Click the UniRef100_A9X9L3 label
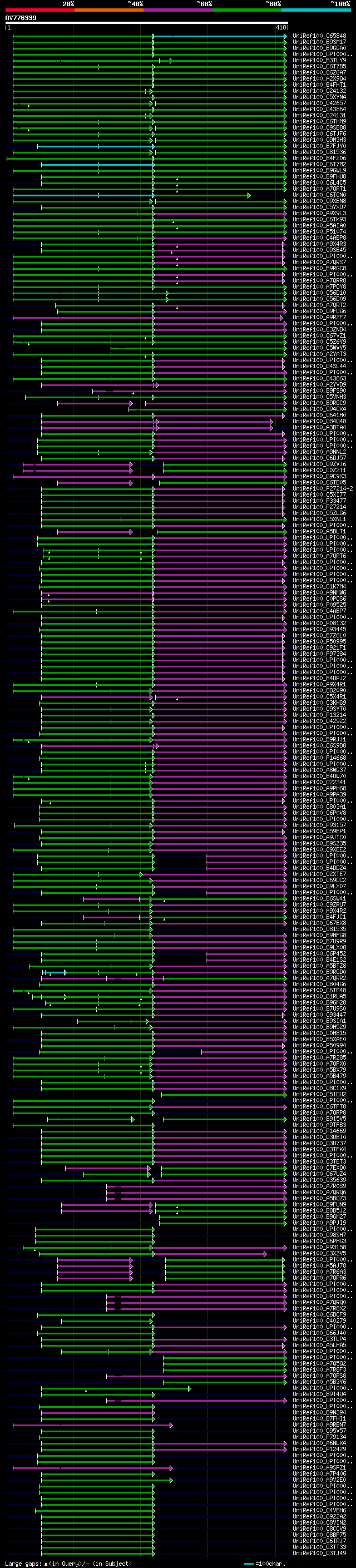Screen dimensions: 356x1568 pyautogui.click(x=319, y=213)
